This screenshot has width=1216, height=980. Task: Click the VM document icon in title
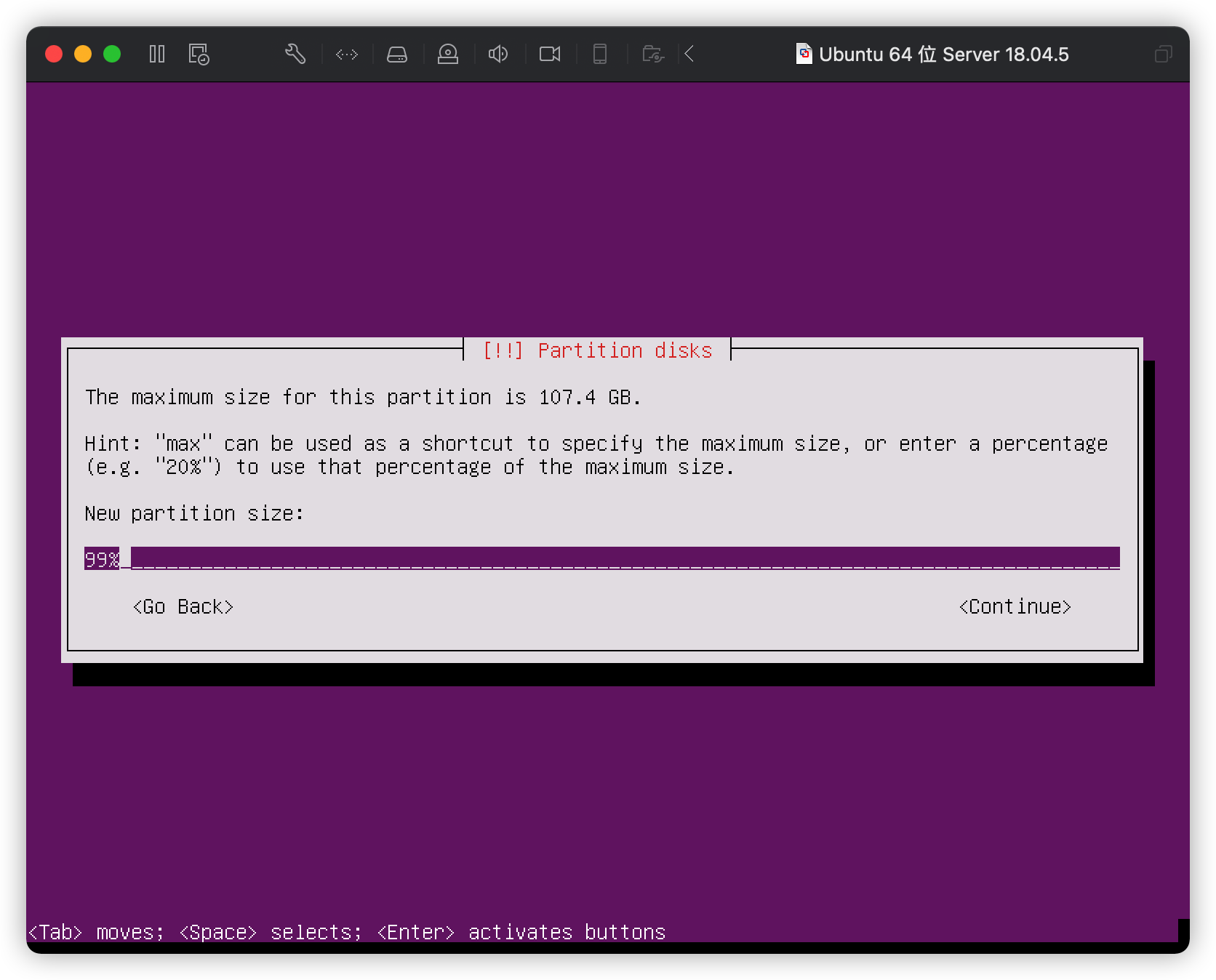804,54
